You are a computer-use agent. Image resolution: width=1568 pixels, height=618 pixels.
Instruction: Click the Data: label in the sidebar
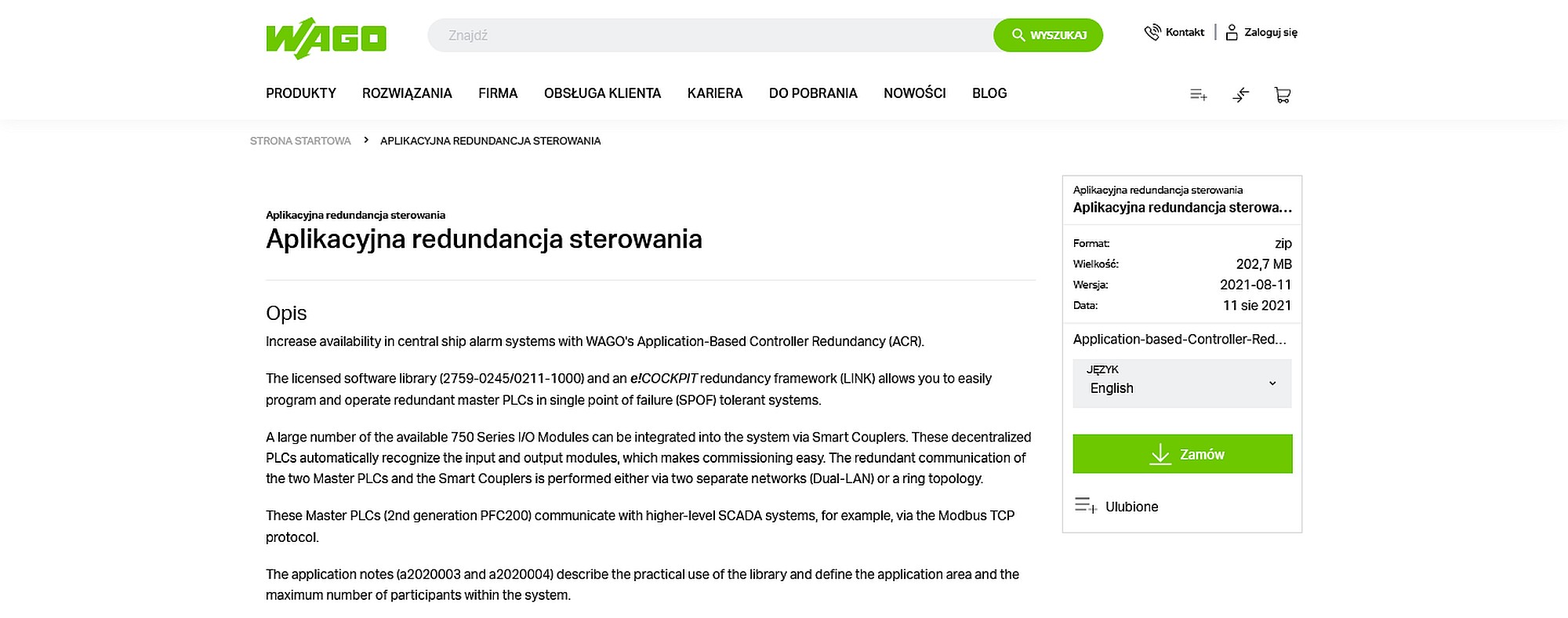pyautogui.click(x=1086, y=306)
